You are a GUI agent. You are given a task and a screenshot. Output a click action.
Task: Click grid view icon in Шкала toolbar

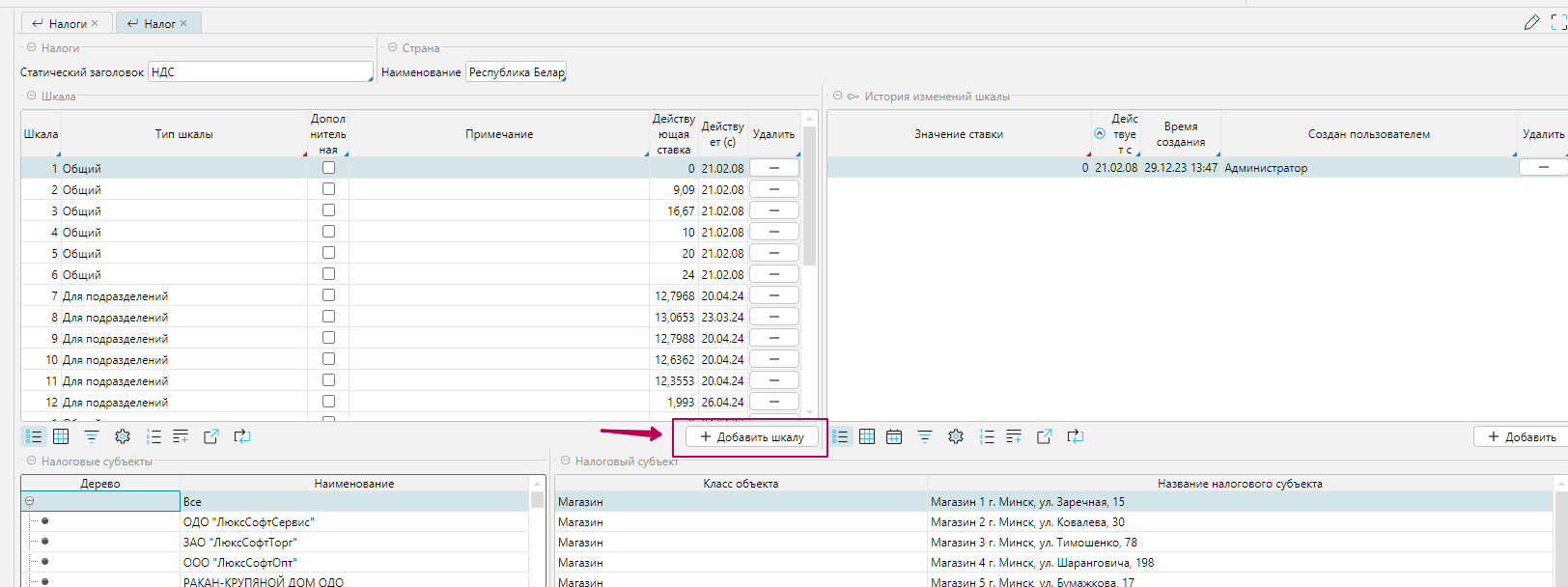click(x=61, y=437)
